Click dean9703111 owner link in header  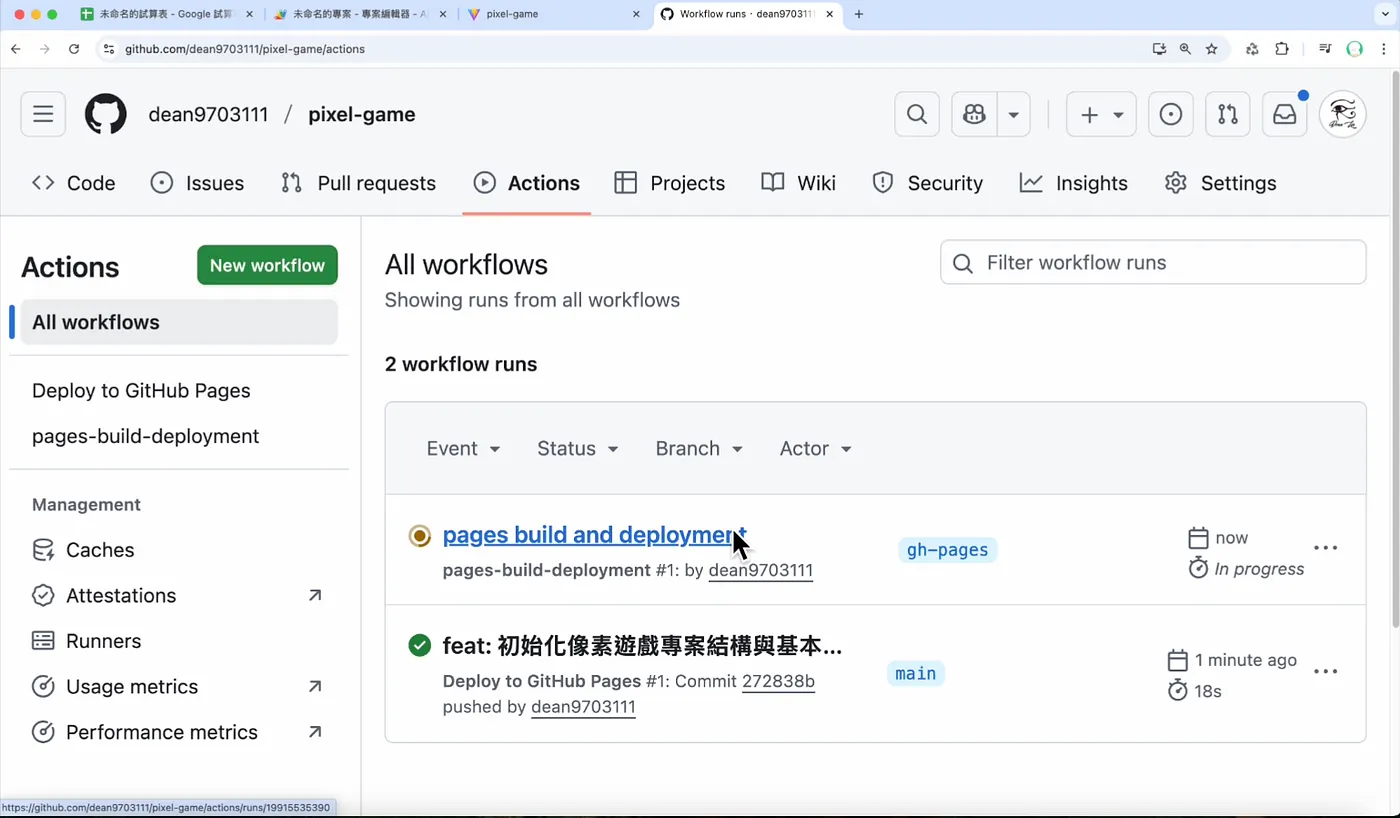(208, 114)
